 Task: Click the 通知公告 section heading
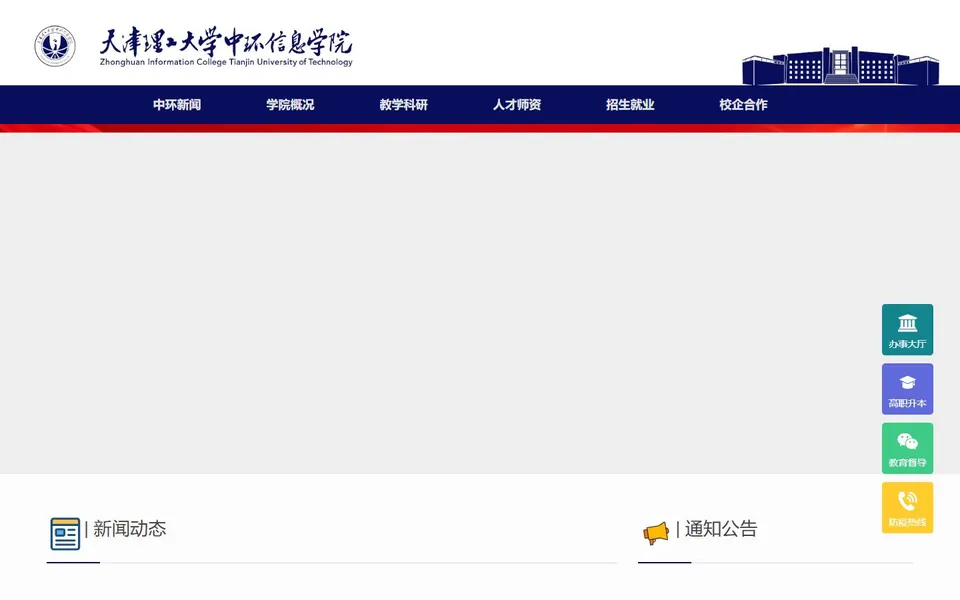pos(721,529)
